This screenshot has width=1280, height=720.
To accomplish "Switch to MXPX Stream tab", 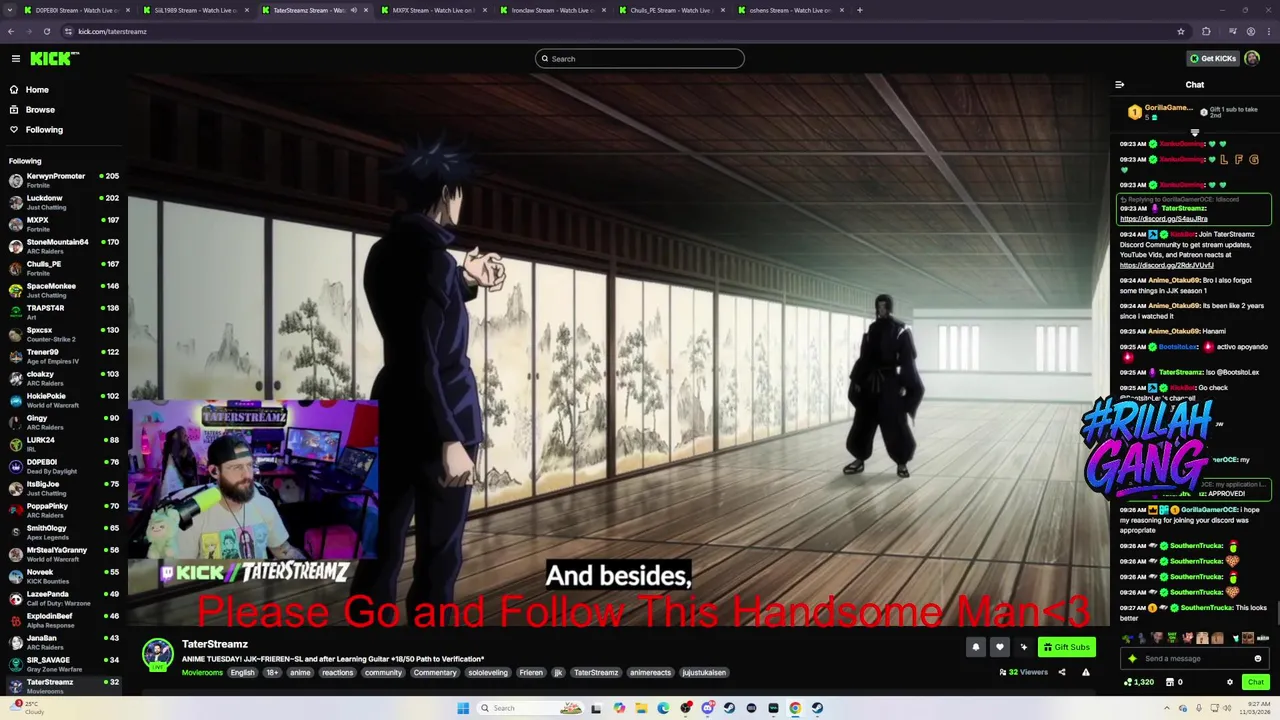I will coord(432,10).
